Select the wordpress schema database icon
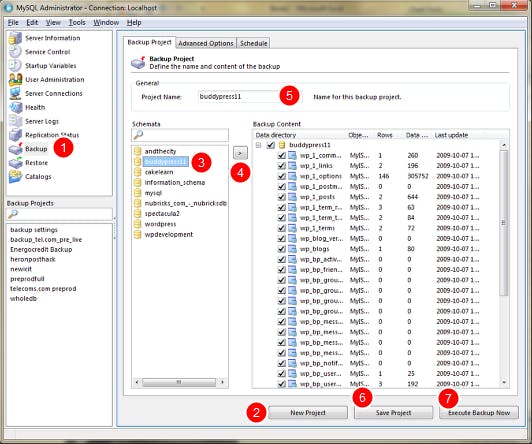Screen dimensions: 532x444 137,224
